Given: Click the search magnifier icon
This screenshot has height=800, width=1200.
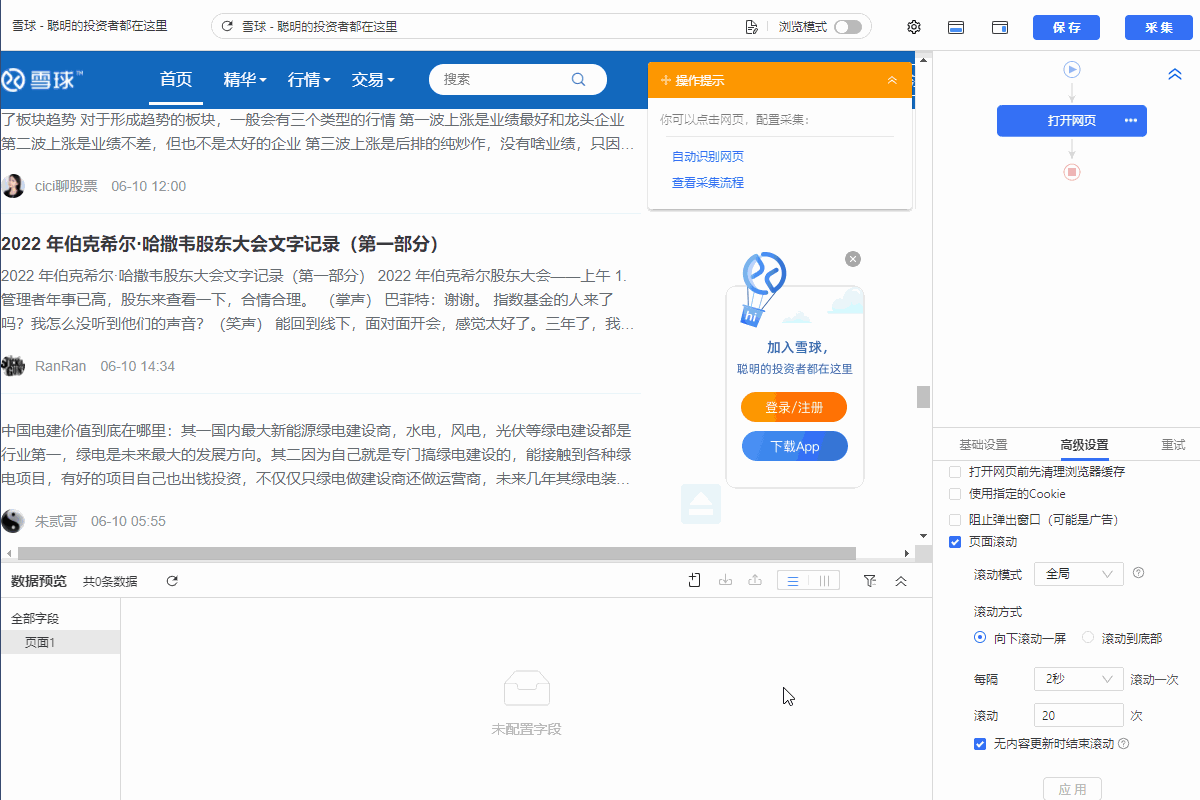Looking at the screenshot, I should coord(578,79).
